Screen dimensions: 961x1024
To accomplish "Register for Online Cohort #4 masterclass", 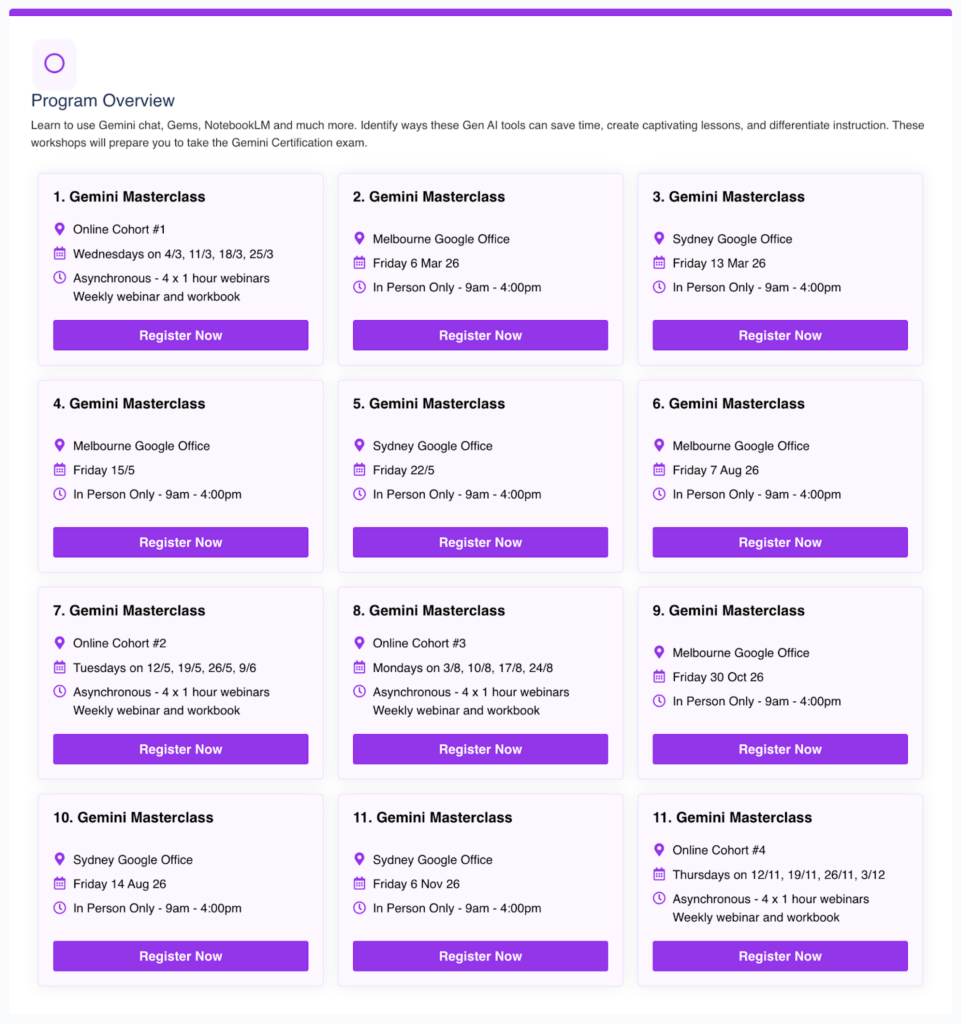I will point(780,956).
